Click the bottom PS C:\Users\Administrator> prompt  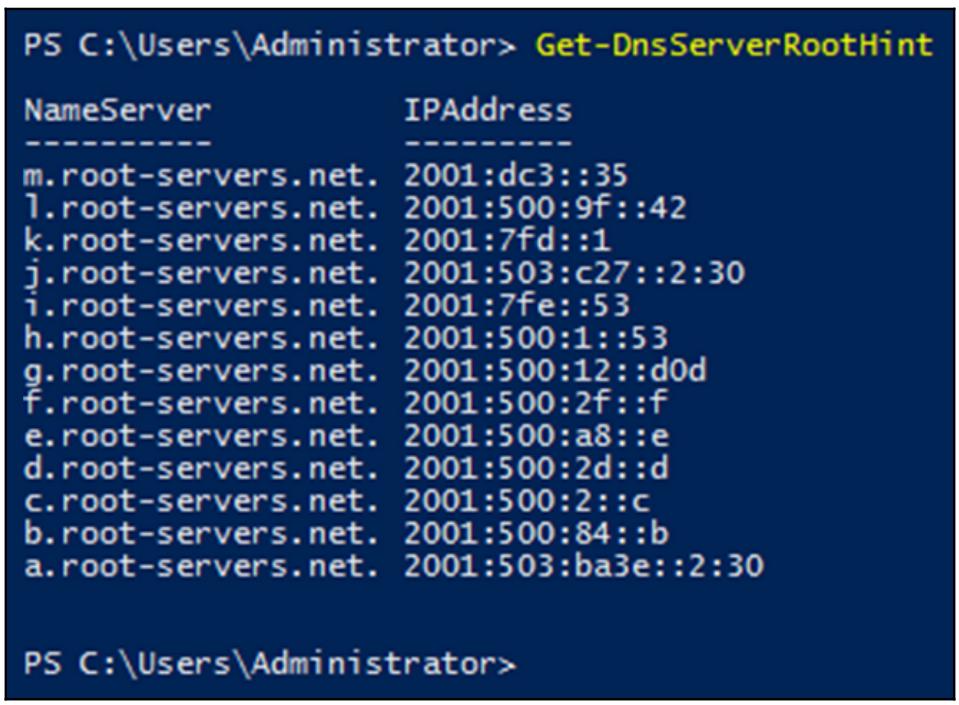coord(270,663)
